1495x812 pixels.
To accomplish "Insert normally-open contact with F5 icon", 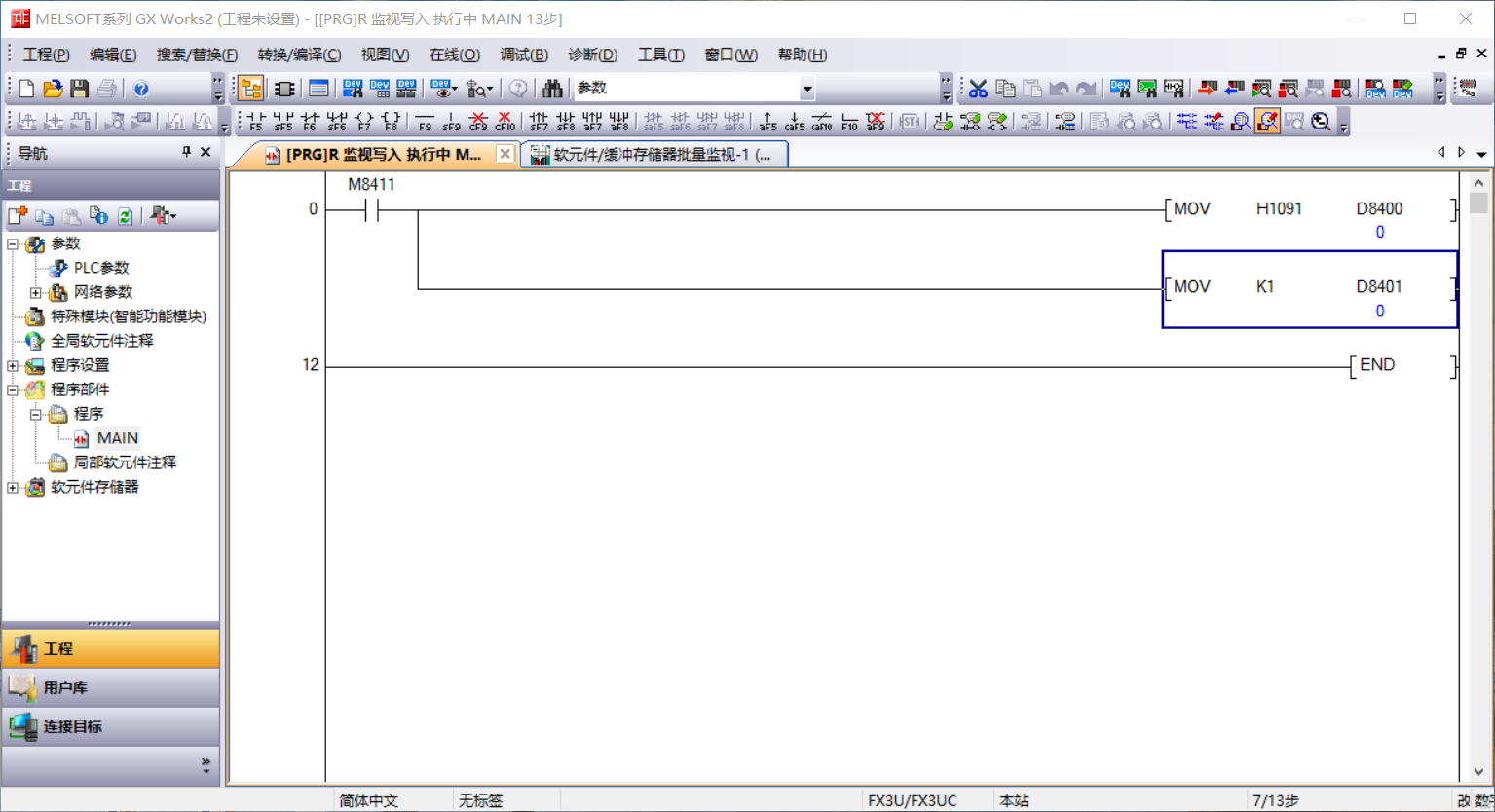I will point(255,121).
